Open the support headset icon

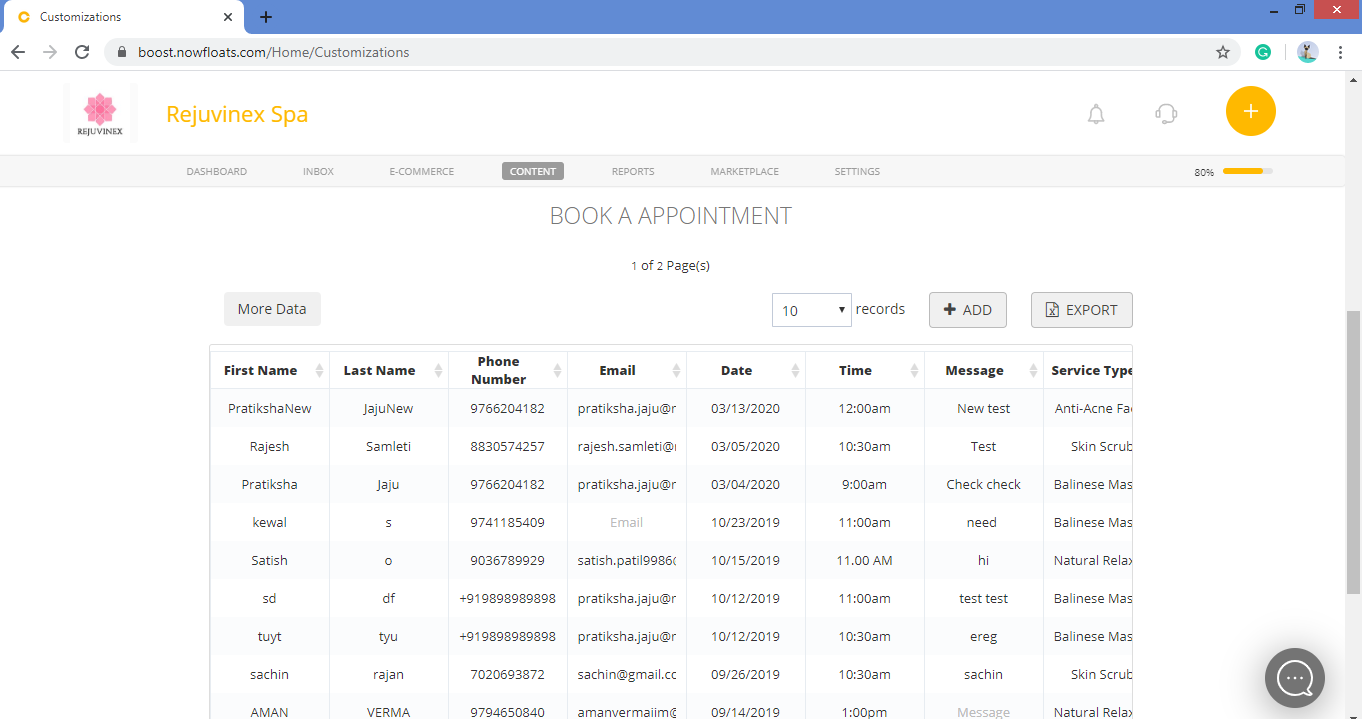[1165, 113]
